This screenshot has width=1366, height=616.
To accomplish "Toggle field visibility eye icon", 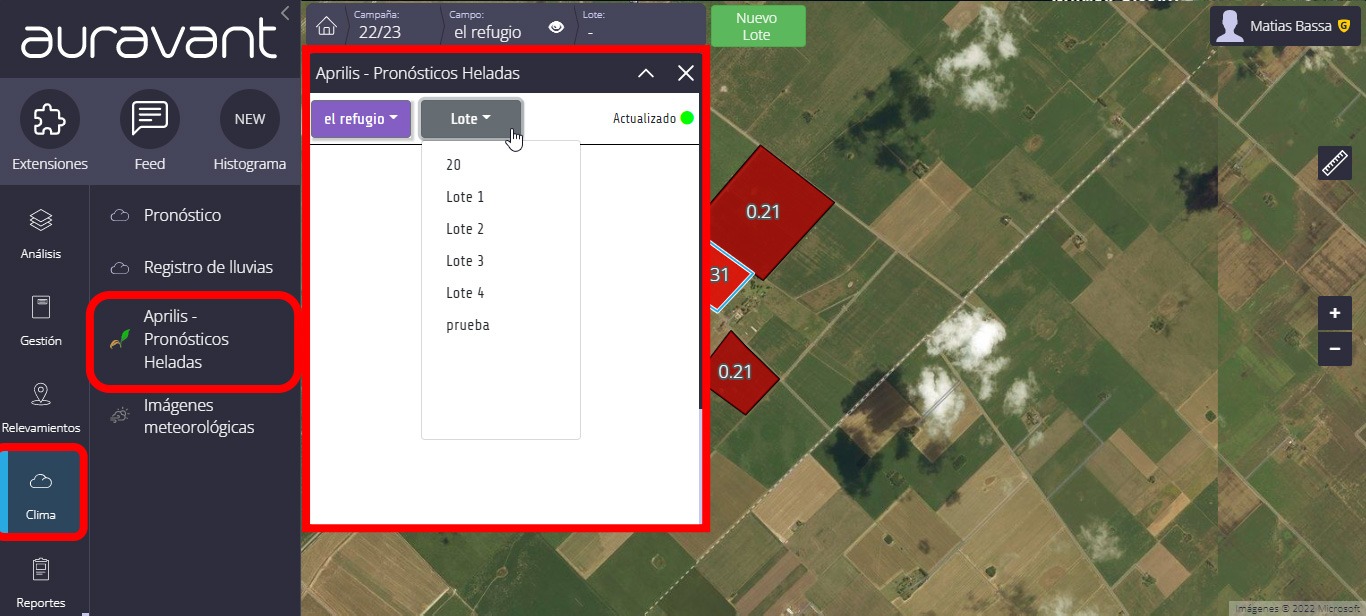I will 556,27.
